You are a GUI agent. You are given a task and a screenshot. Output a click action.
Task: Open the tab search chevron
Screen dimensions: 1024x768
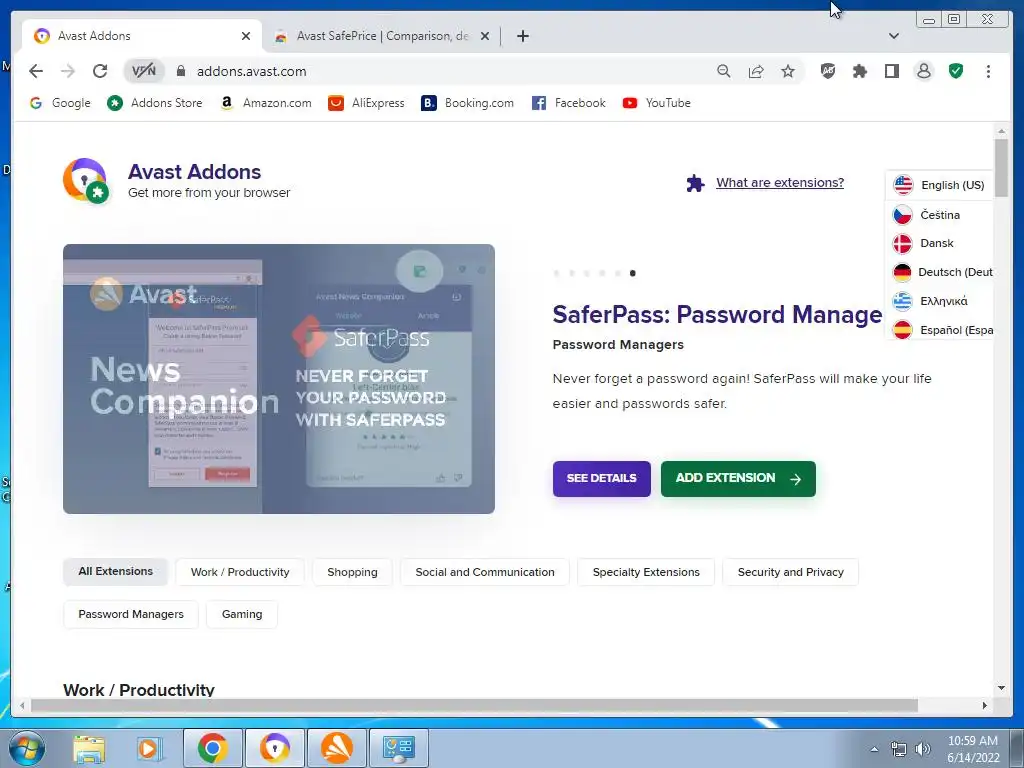click(x=894, y=36)
